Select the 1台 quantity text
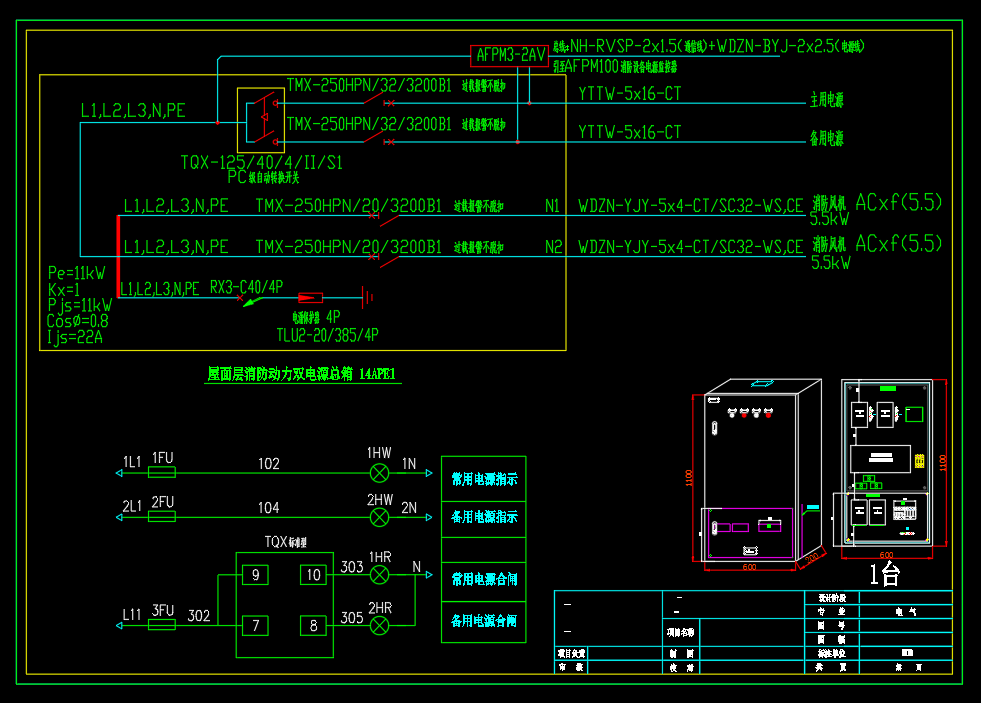Screen dimensions: 981x703 (885, 574)
